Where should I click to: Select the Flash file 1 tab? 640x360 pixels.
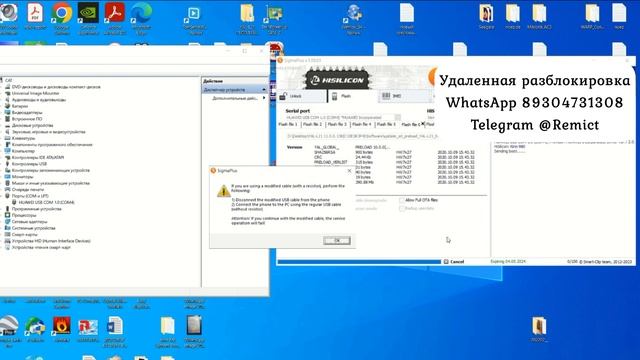(x=288, y=124)
